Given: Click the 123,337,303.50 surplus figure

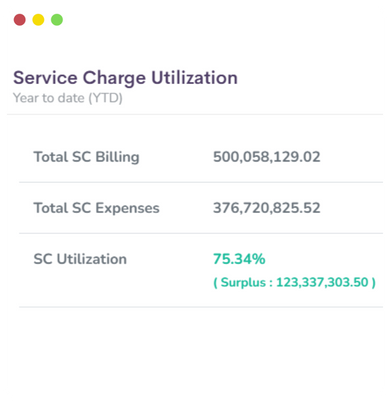Looking at the screenshot, I should [322, 282].
